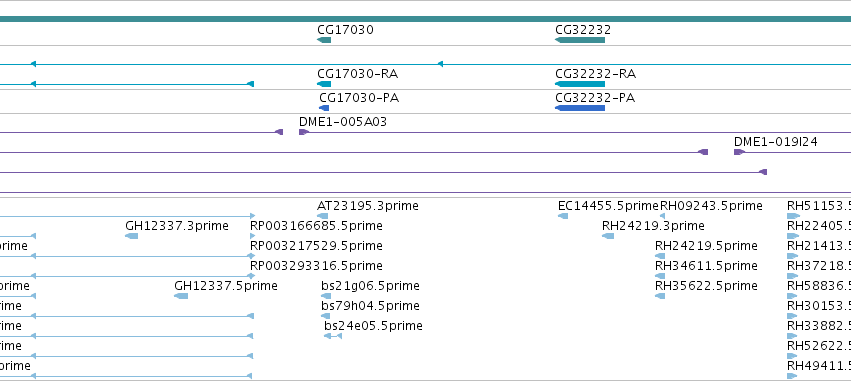This screenshot has height=381, width=851.
Task: Select the CG32232-PA protein bar
Action: click(580, 108)
